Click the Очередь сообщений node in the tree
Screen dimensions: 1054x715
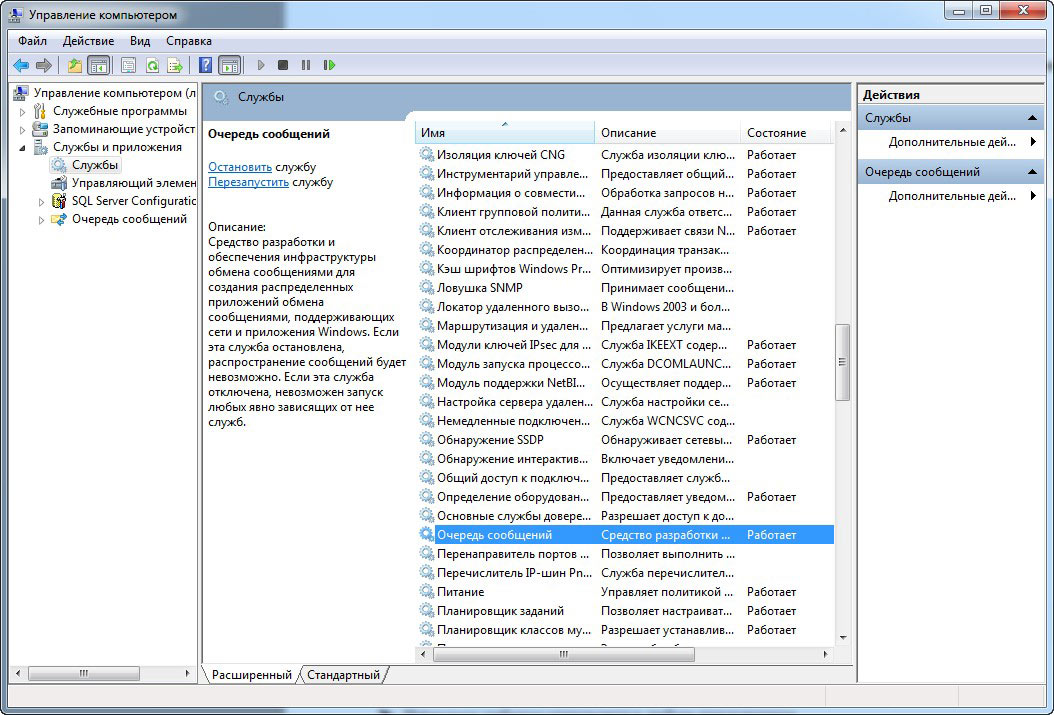pyautogui.click(x=129, y=219)
